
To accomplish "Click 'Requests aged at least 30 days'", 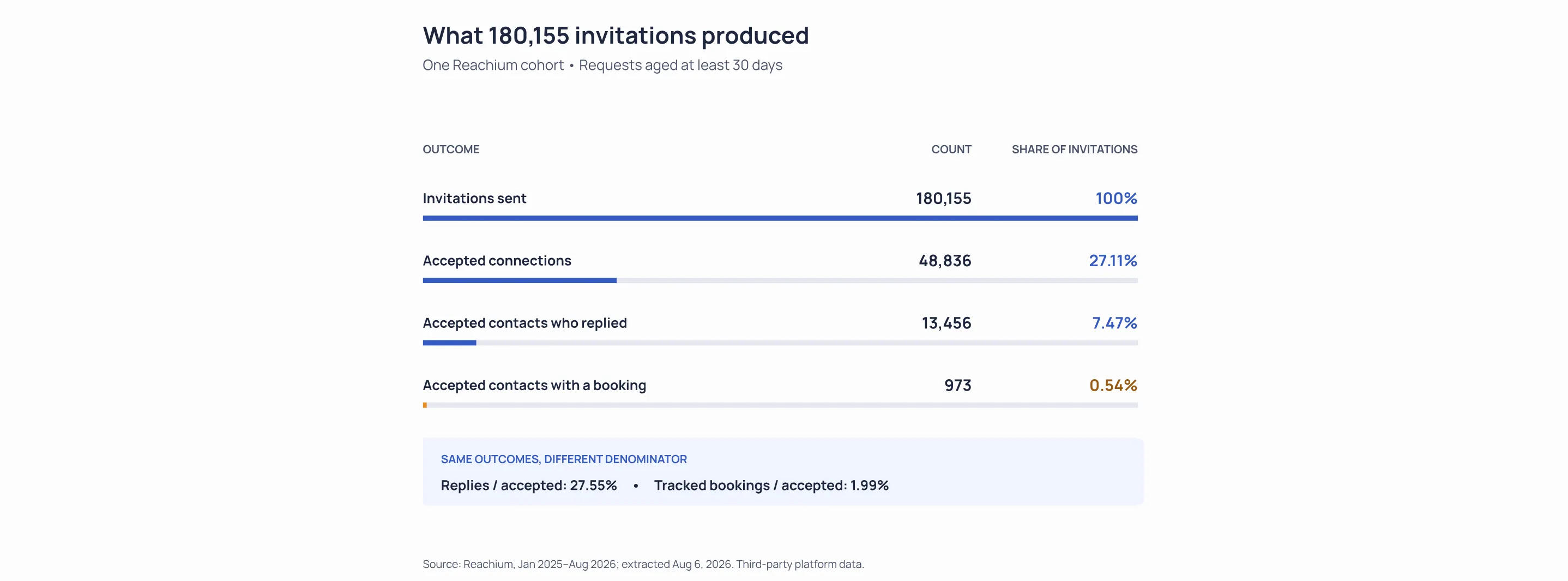I will (680, 65).
